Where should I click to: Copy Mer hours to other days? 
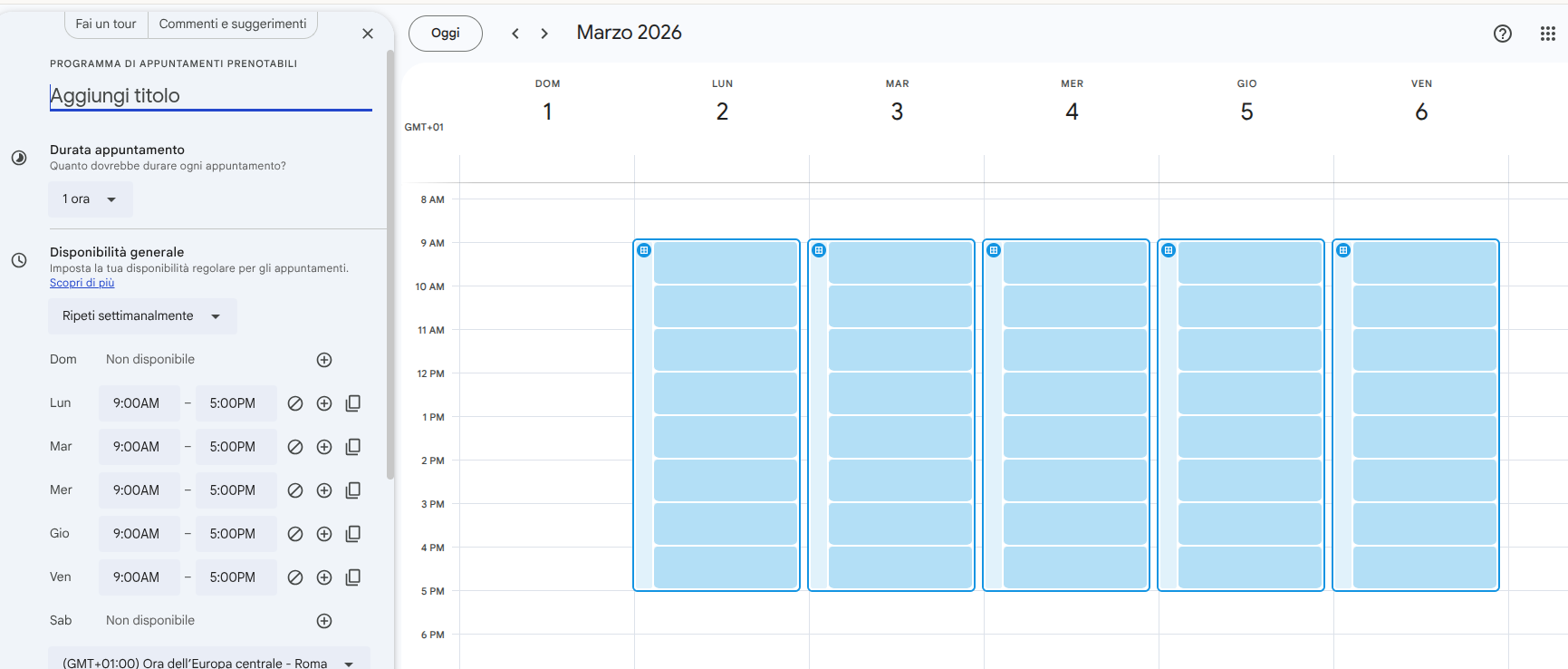point(353,490)
